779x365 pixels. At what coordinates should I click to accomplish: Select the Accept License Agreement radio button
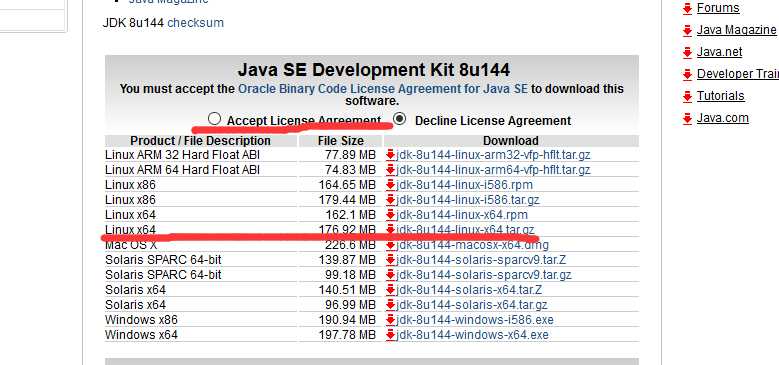click(x=214, y=119)
